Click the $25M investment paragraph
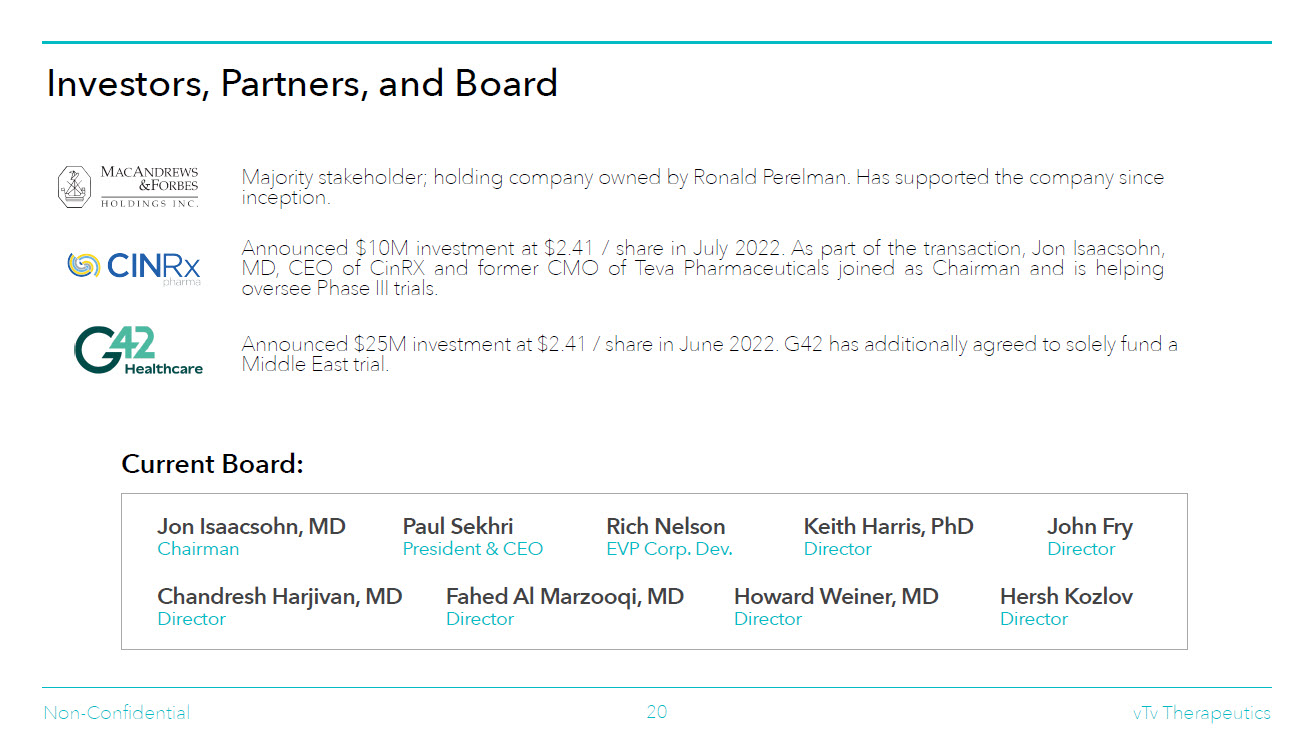Viewport: 1311px width, 733px height. [x=709, y=354]
